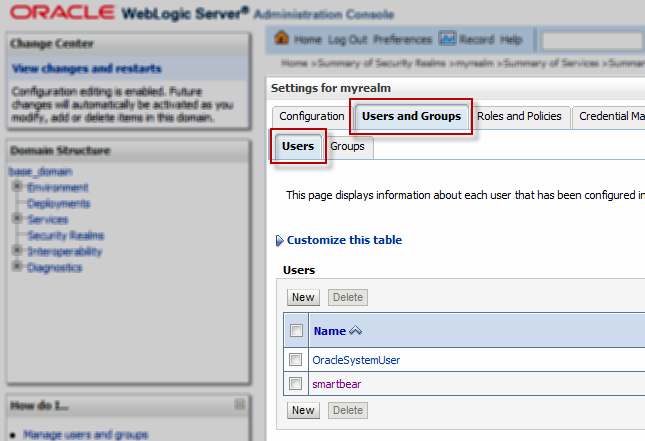The width and height of the screenshot is (645, 441).
Task: Click Home in the breadcrumb trail
Action: pos(295,63)
